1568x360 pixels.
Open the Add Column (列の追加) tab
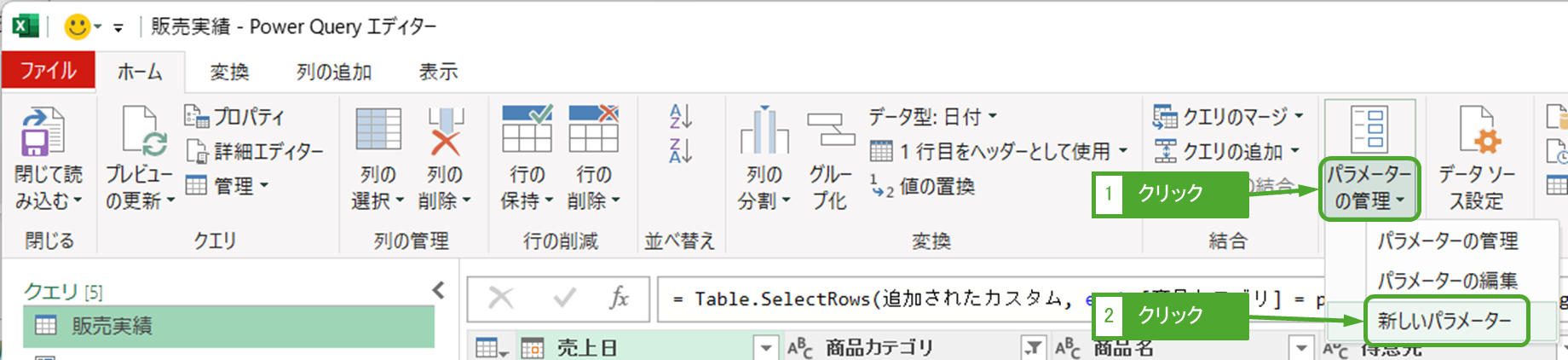pos(334,72)
